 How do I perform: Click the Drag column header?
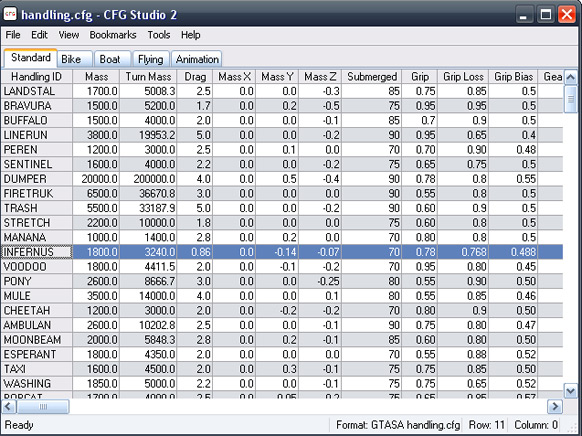[x=195, y=77]
